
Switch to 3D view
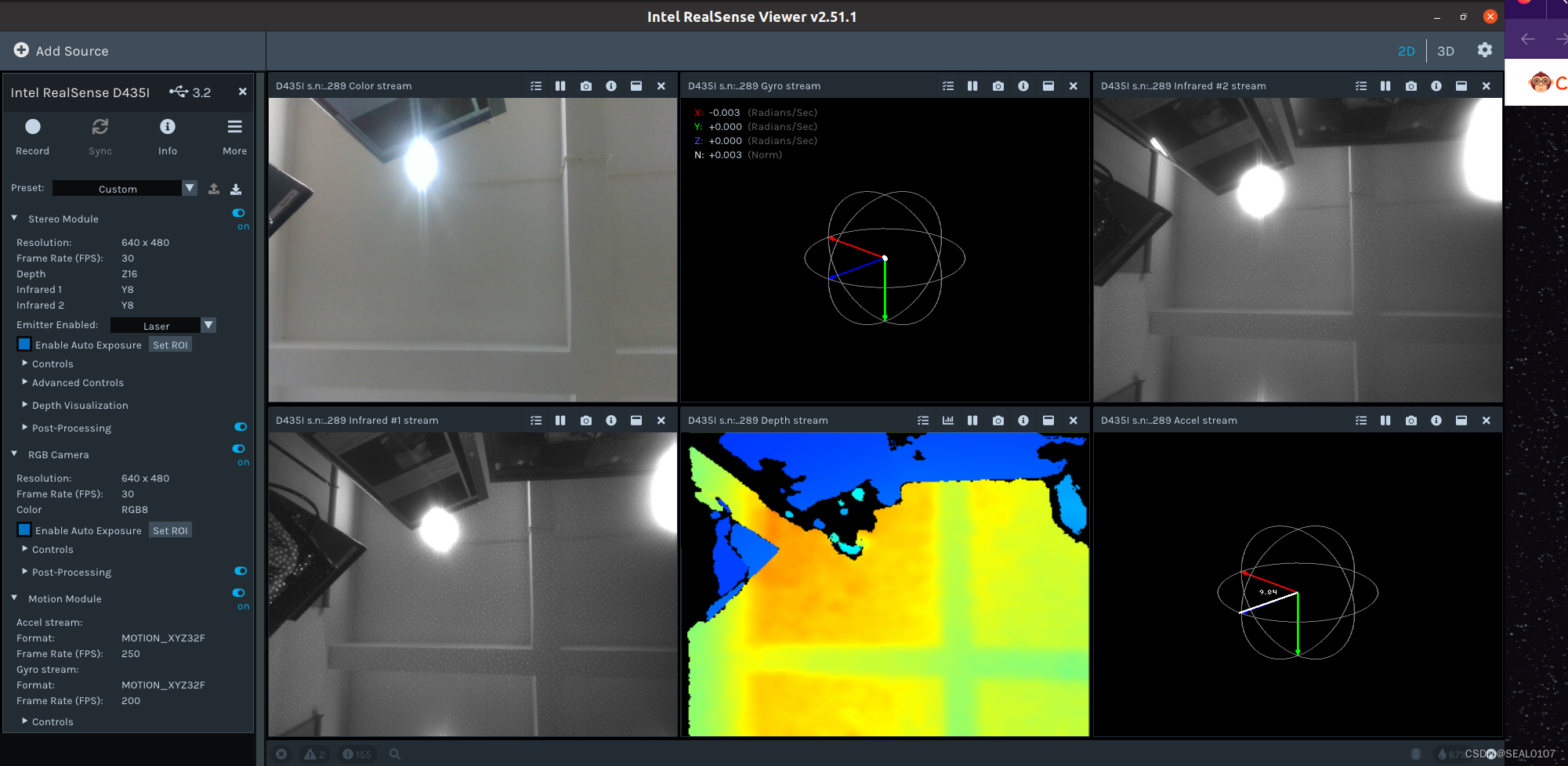(x=1446, y=51)
